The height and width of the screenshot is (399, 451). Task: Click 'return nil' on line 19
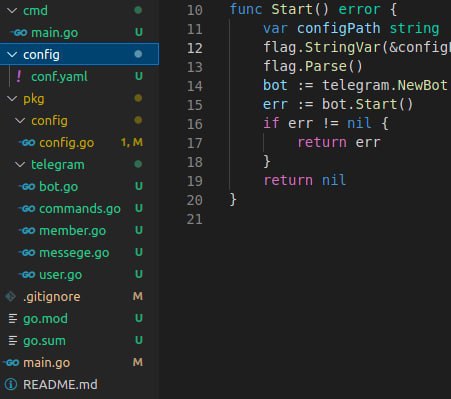coord(305,180)
